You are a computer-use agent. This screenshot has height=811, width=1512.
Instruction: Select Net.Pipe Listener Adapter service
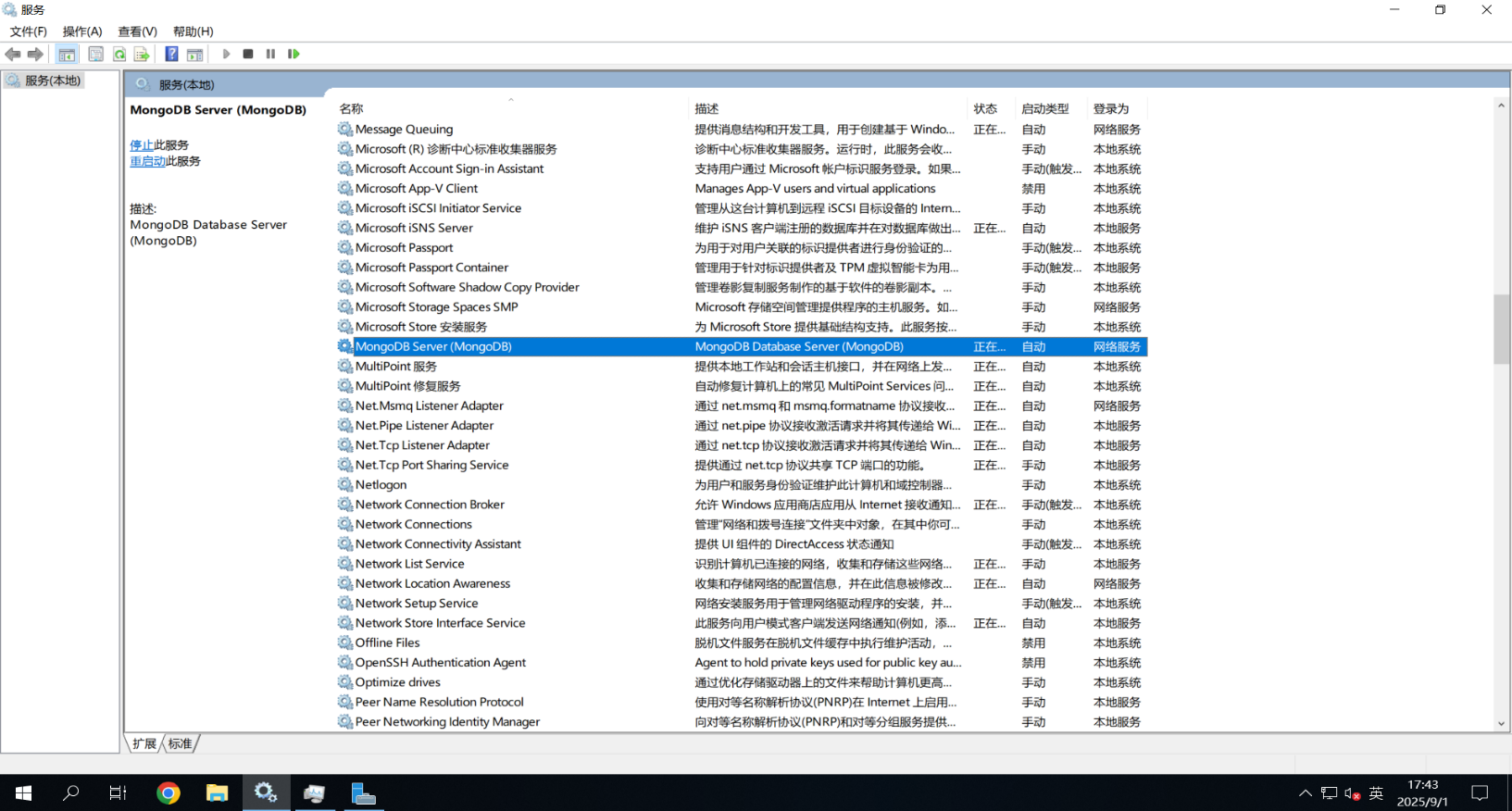[x=743, y=426]
